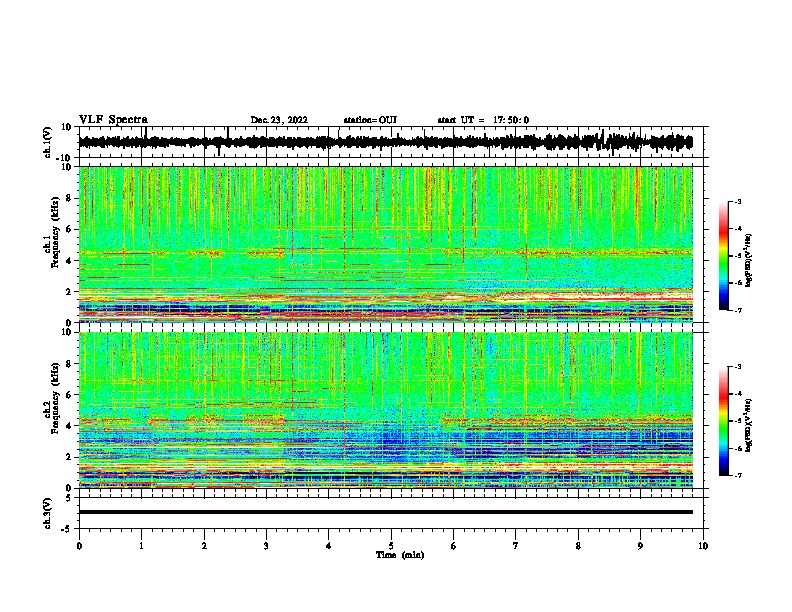
Task: Click inside the ch.2 spectrogram panel
Action: [x=385, y=410]
